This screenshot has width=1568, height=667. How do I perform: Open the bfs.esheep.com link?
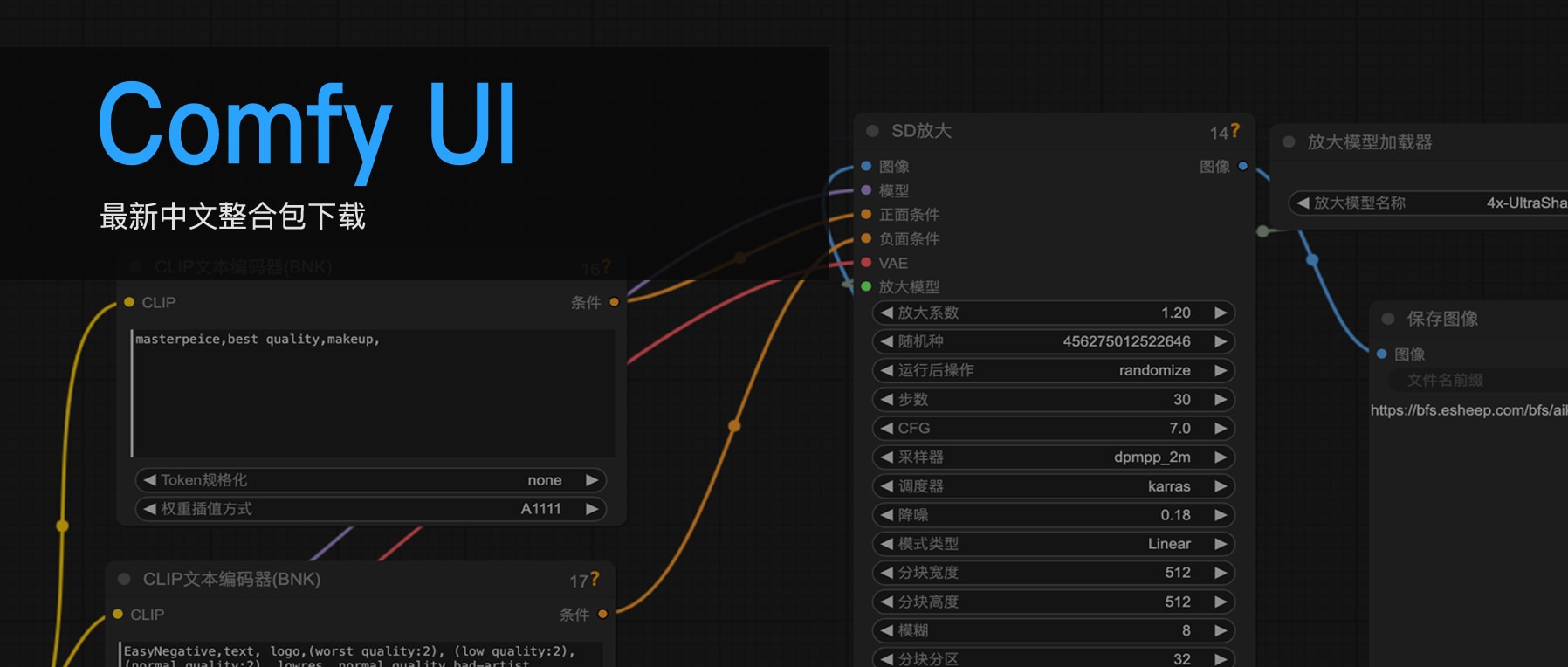(x=1468, y=410)
